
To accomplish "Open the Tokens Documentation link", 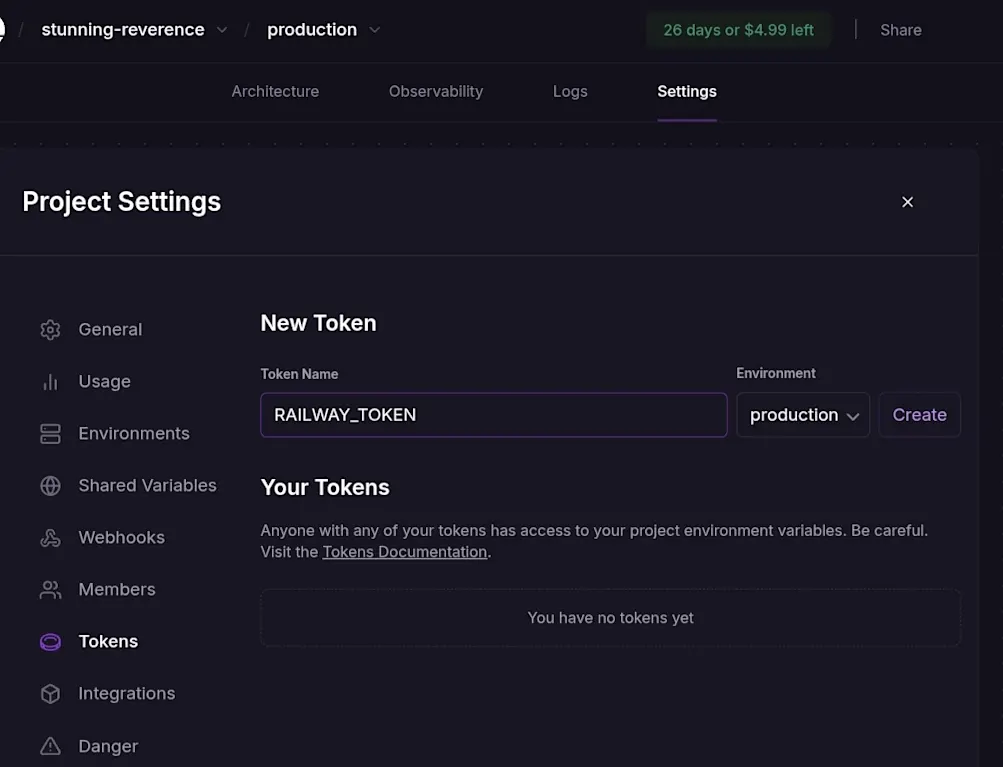I will (x=404, y=552).
